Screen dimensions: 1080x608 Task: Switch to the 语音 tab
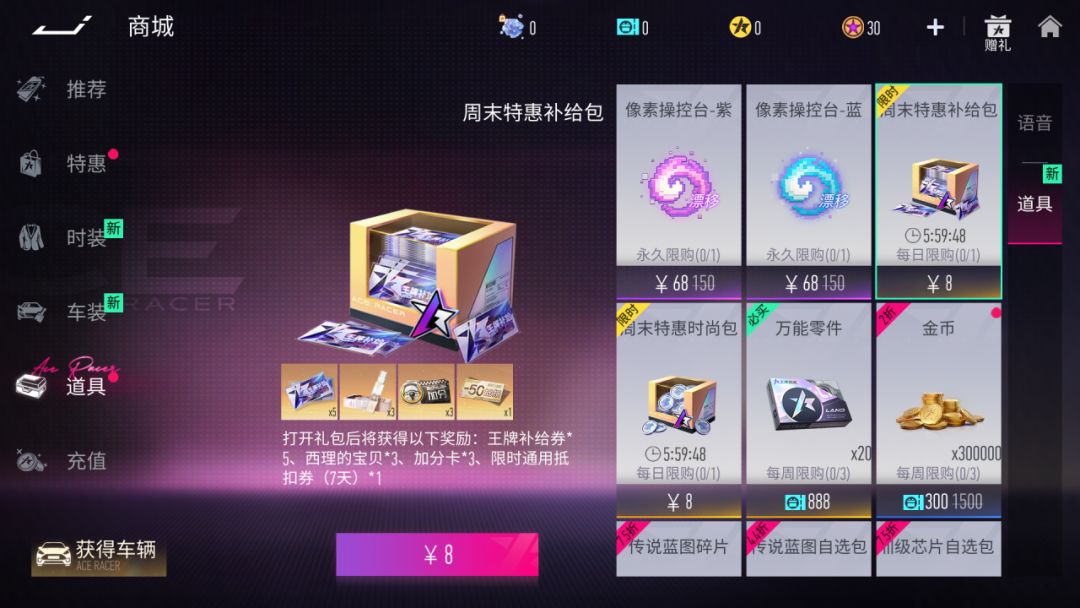pyautogui.click(x=1035, y=123)
